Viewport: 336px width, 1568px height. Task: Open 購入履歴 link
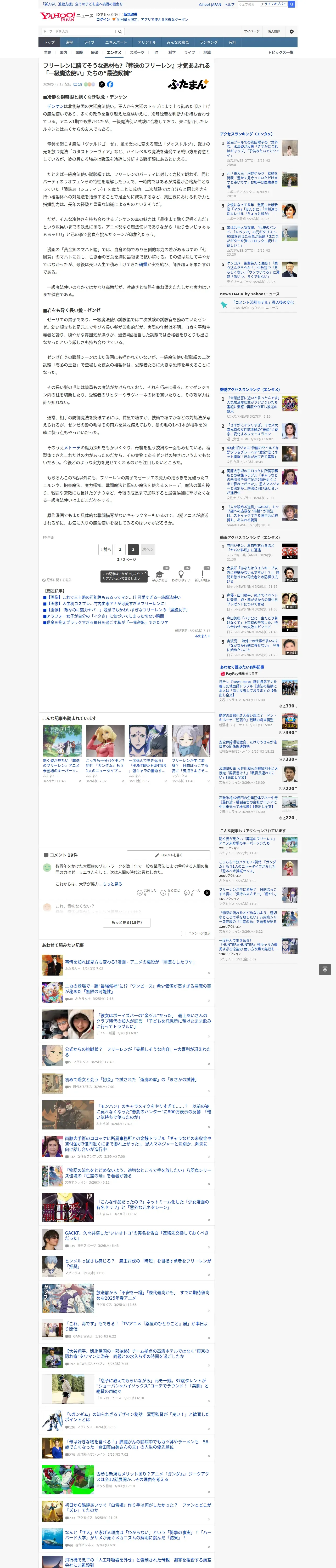pos(274,32)
